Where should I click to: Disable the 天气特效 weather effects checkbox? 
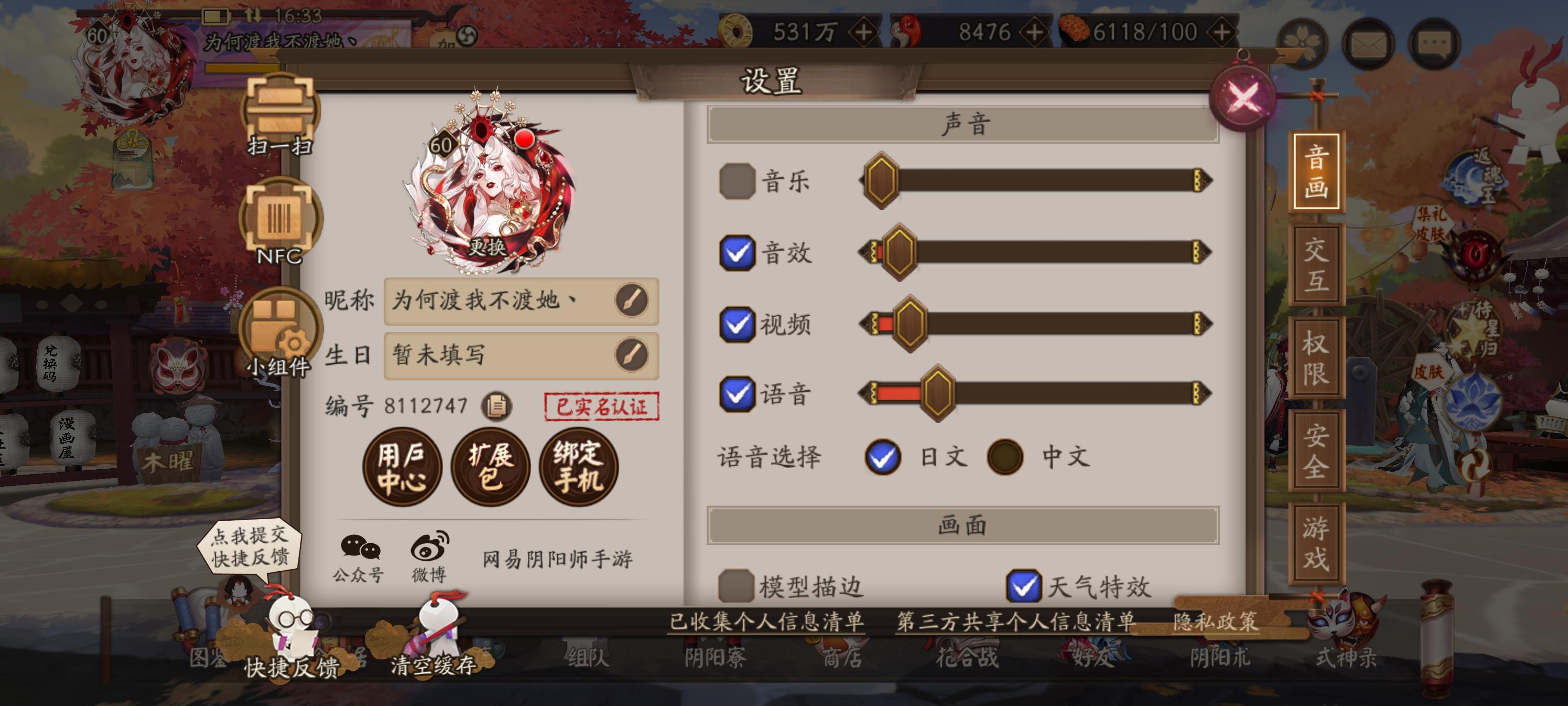tap(1023, 586)
